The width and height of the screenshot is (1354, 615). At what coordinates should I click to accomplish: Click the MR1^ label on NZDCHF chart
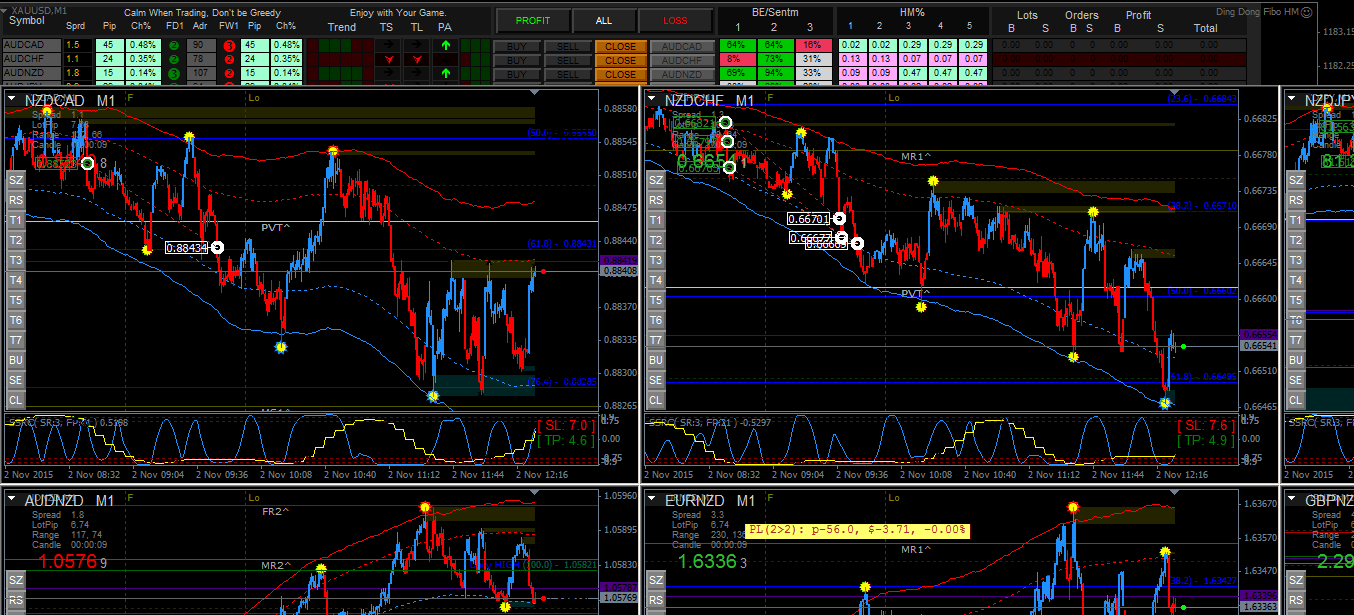click(x=916, y=157)
